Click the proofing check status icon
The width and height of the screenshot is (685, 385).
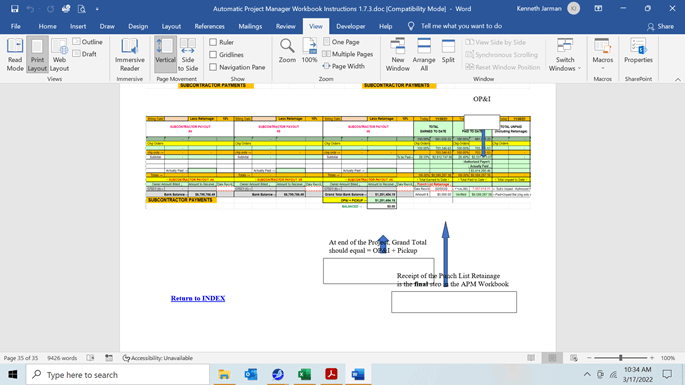click(90, 358)
